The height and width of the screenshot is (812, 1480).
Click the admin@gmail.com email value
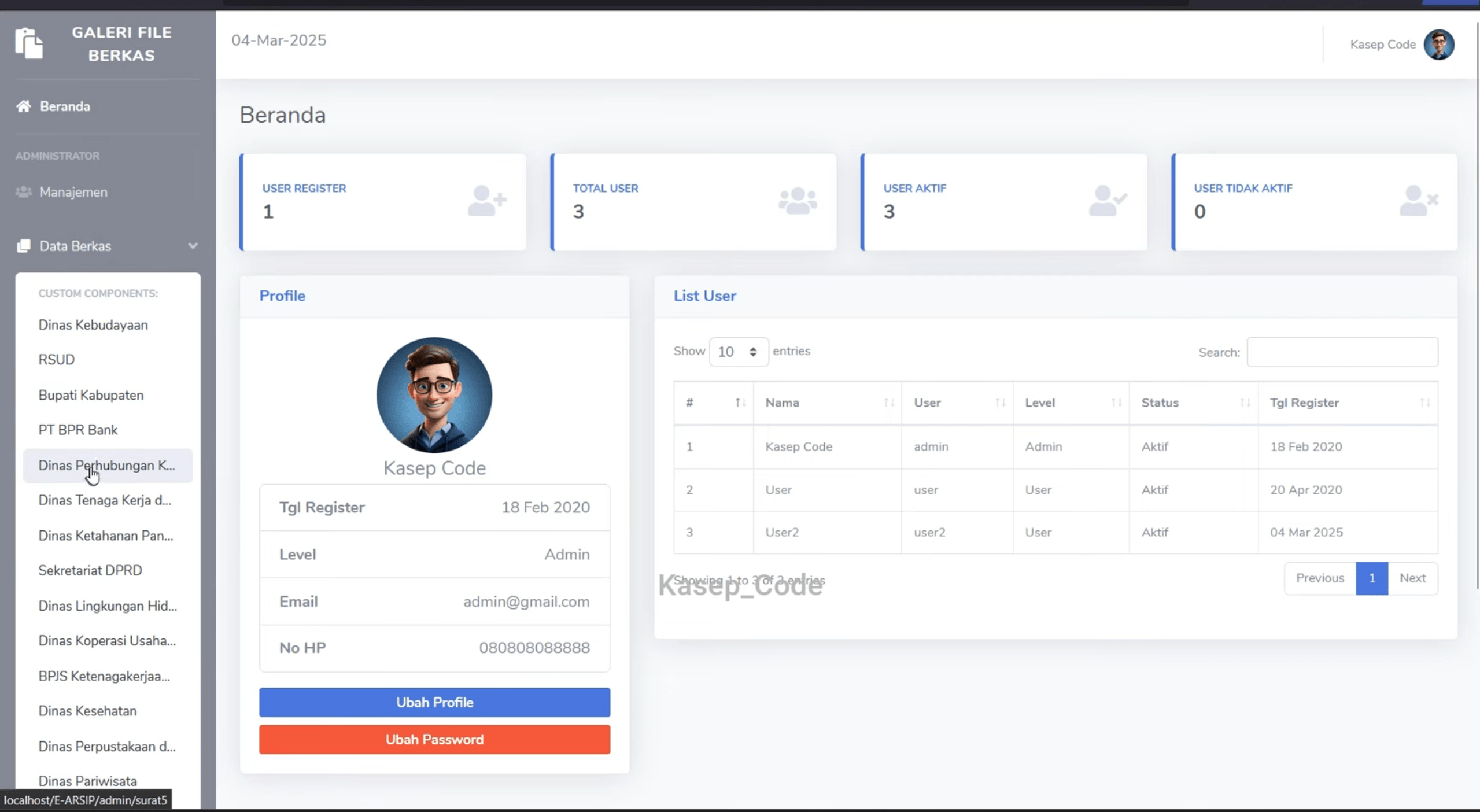[526, 601]
